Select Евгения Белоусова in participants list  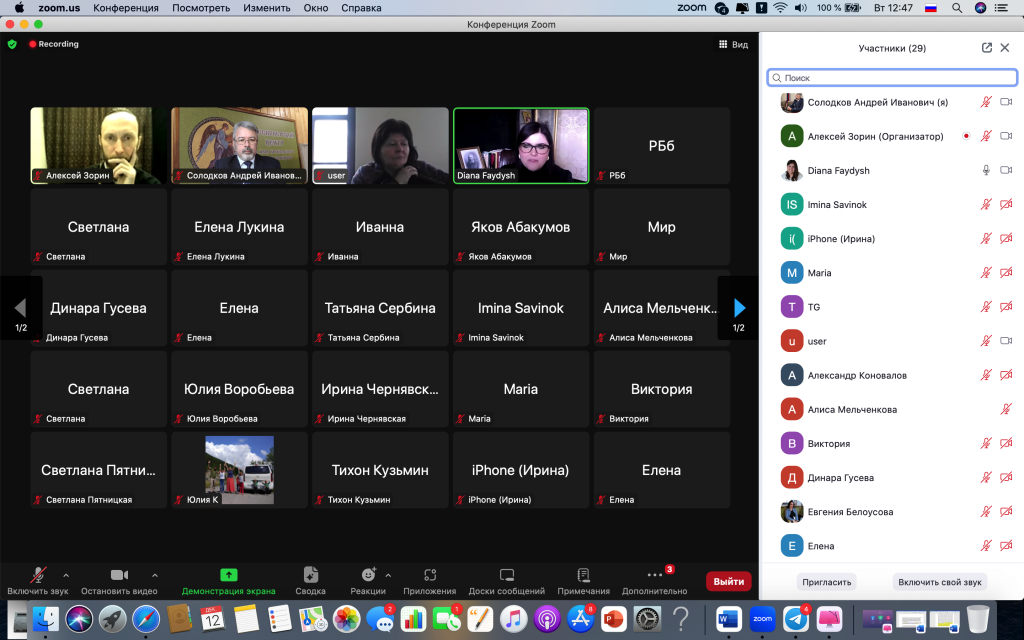pyautogui.click(x=892, y=511)
